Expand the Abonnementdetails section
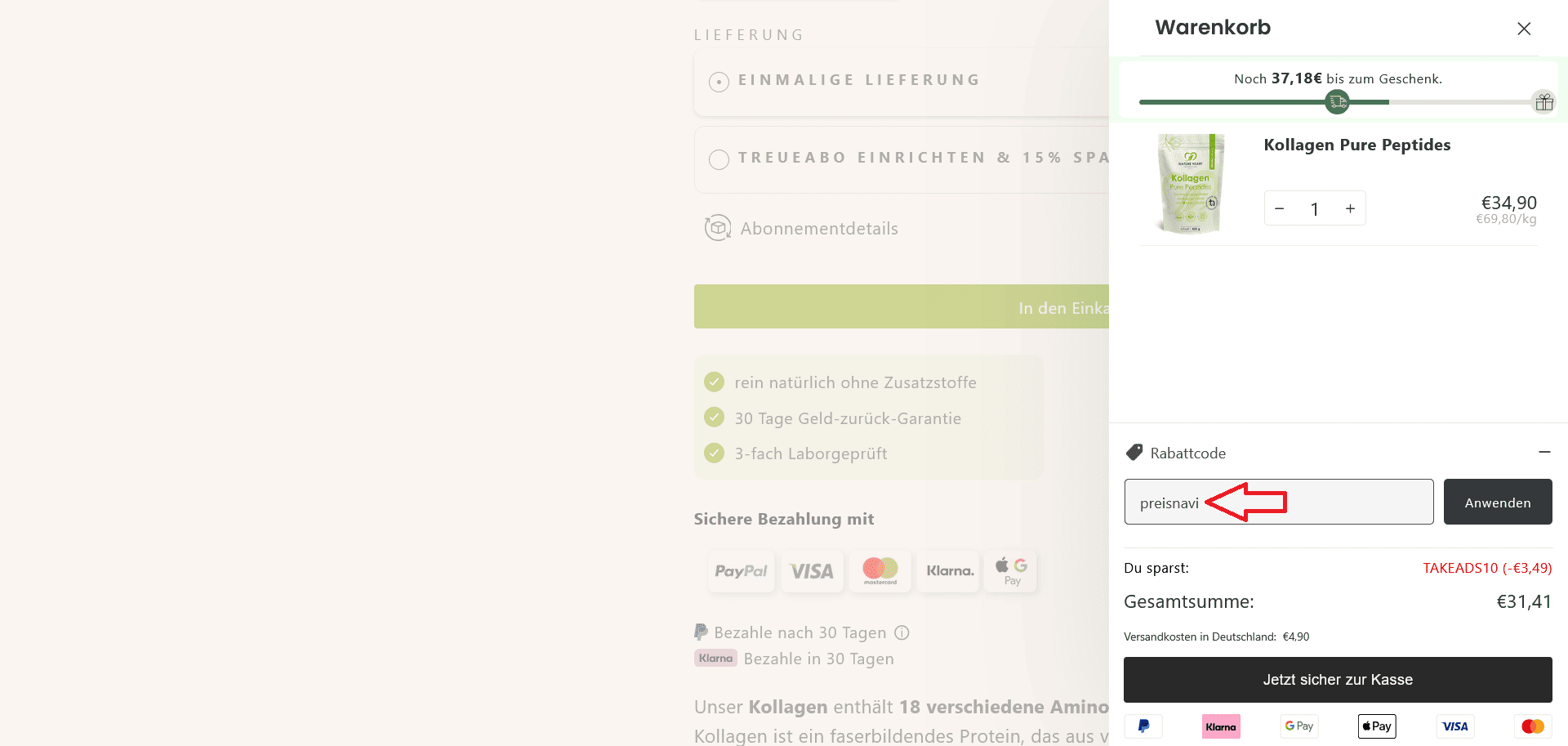Viewport: 1568px width, 746px height. (x=819, y=228)
